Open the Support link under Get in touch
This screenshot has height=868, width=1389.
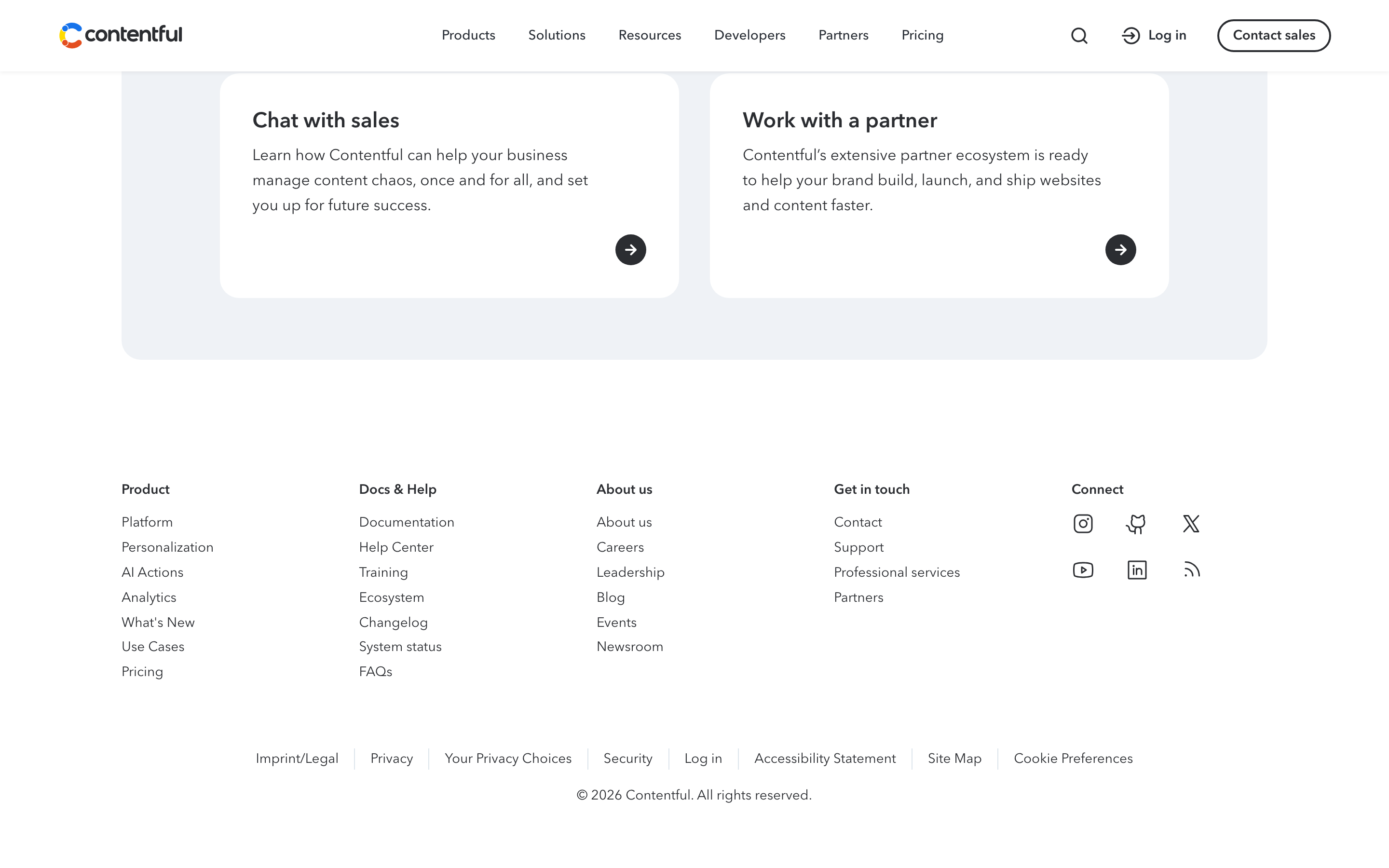858,548
